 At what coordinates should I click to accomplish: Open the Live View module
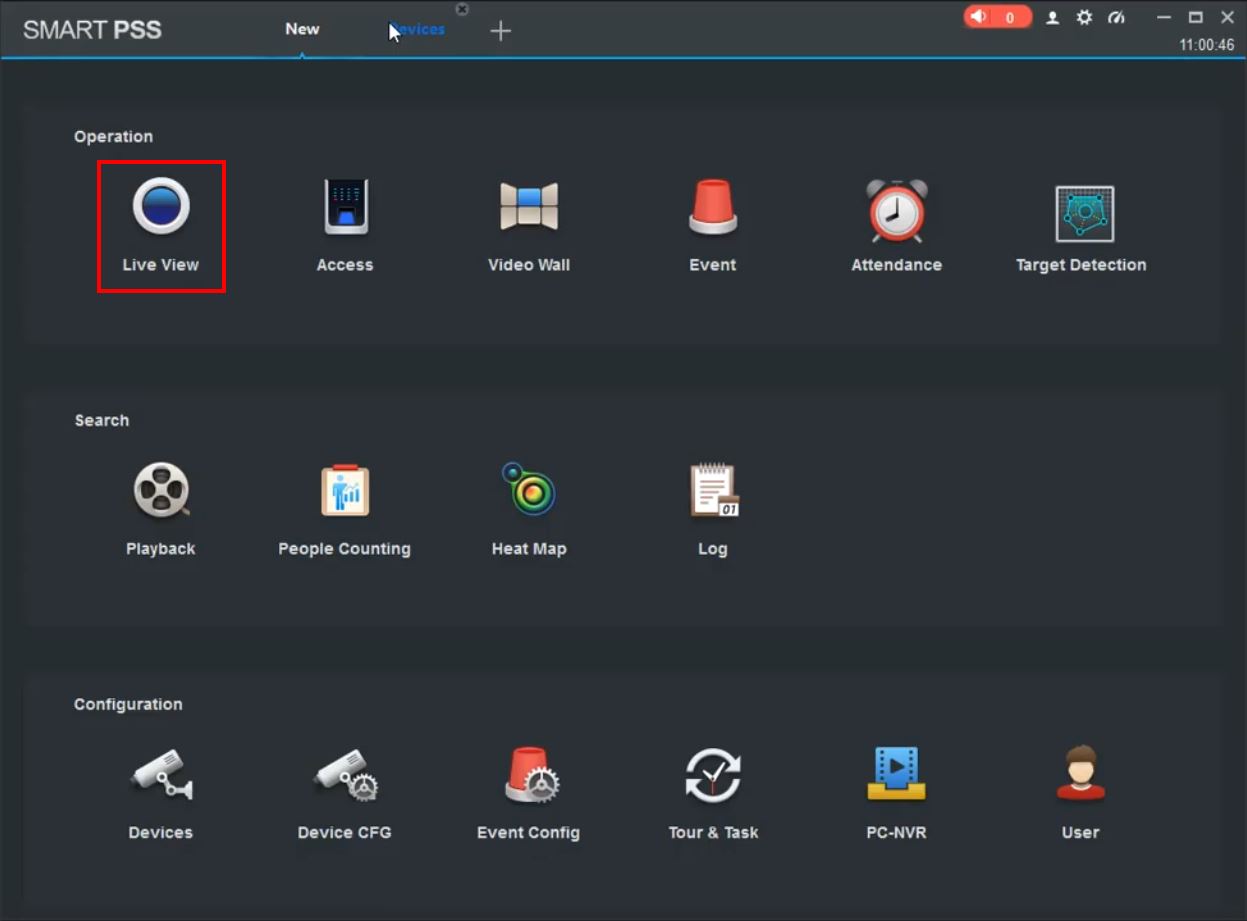click(160, 207)
